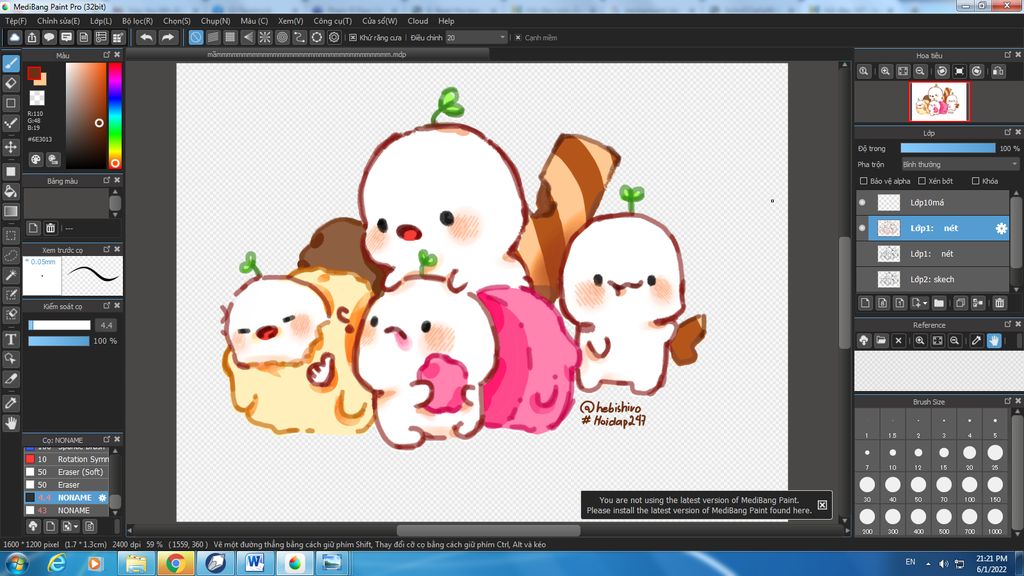Open the Bộ lọc(R) menu
The image size is (1024, 576).
pyautogui.click(x=137, y=21)
